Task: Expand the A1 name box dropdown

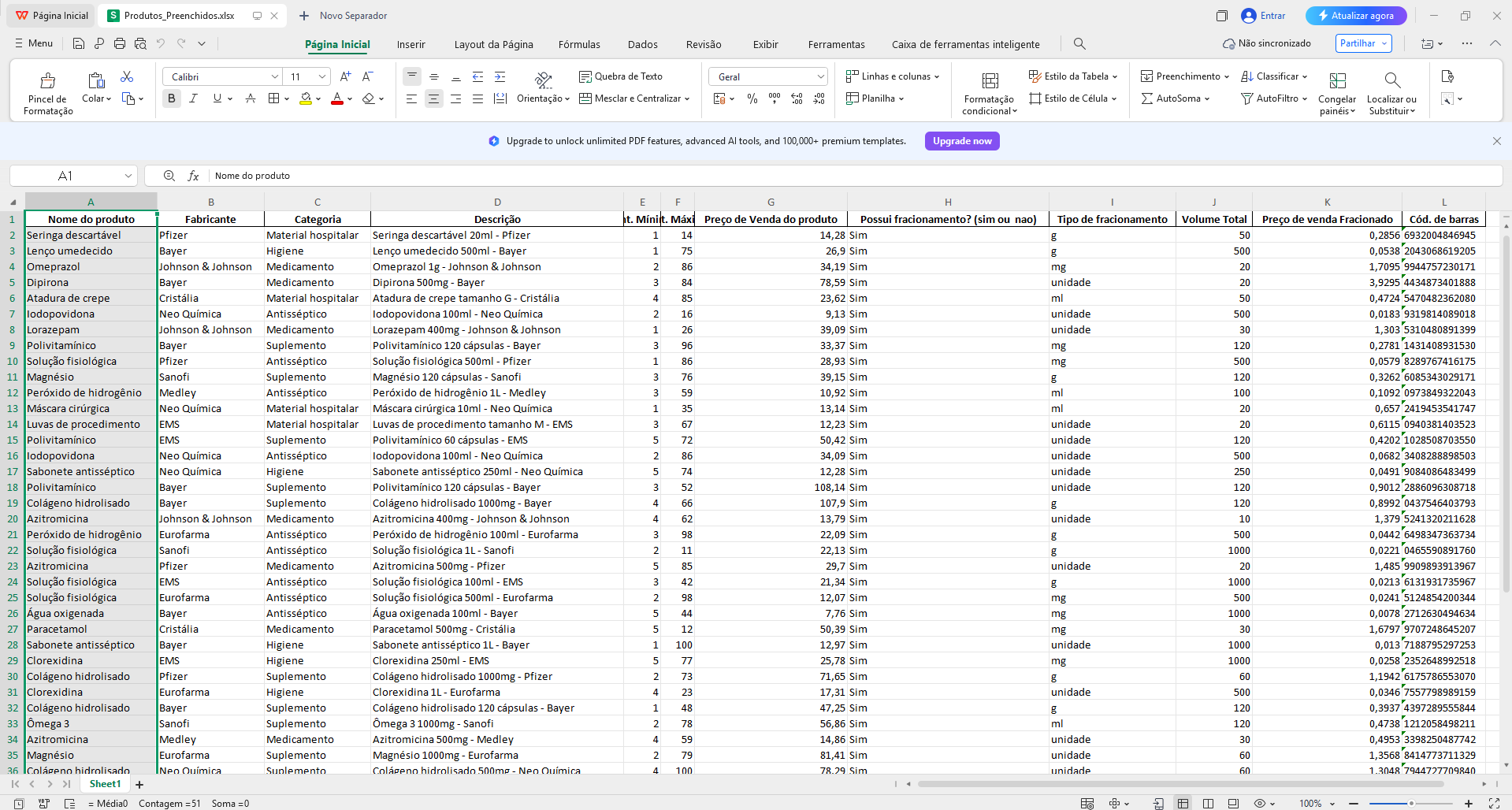Action: pos(128,176)
